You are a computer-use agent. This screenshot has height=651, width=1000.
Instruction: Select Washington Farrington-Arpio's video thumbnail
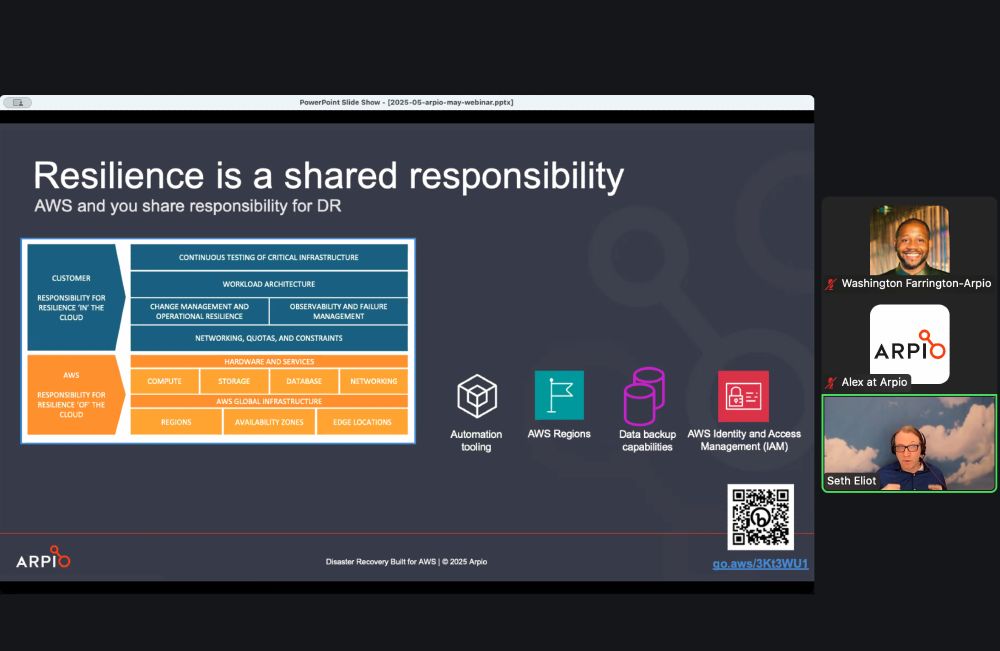tap(909, 240)
